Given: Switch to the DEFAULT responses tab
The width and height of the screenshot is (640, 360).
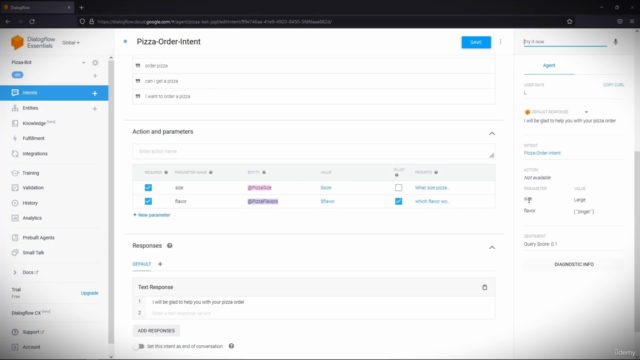Looking at the screenshot, I should [x=142, y=264].
